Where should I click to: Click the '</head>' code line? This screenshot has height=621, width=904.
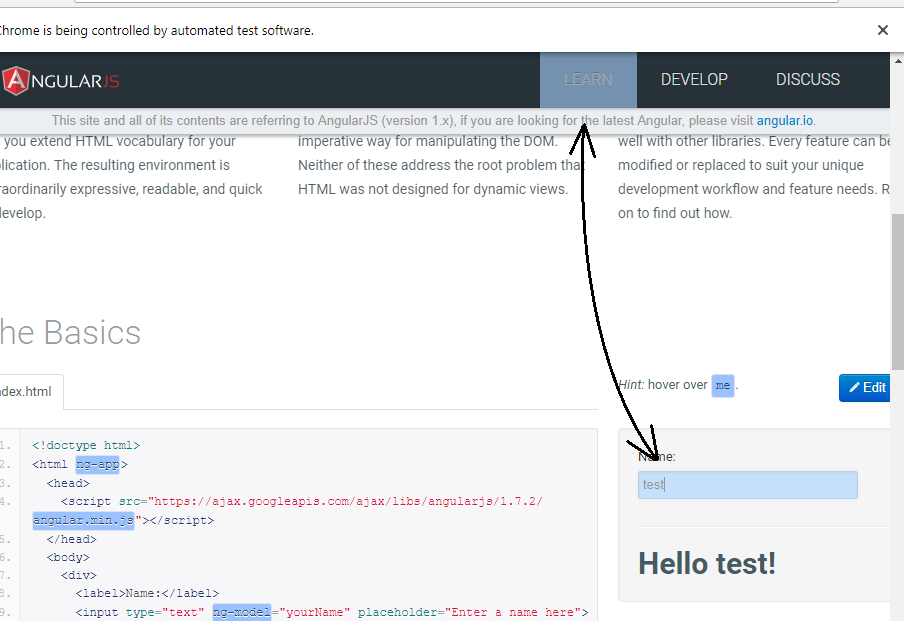[71, 539]
